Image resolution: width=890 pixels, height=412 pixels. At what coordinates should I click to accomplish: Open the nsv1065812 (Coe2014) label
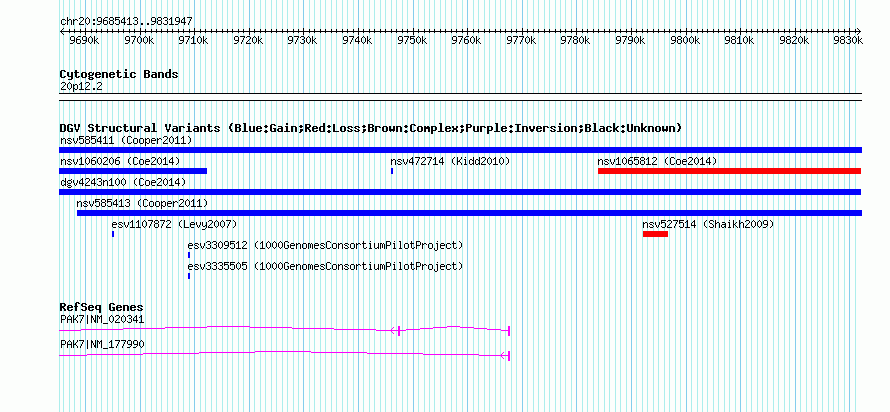(657, 161)
